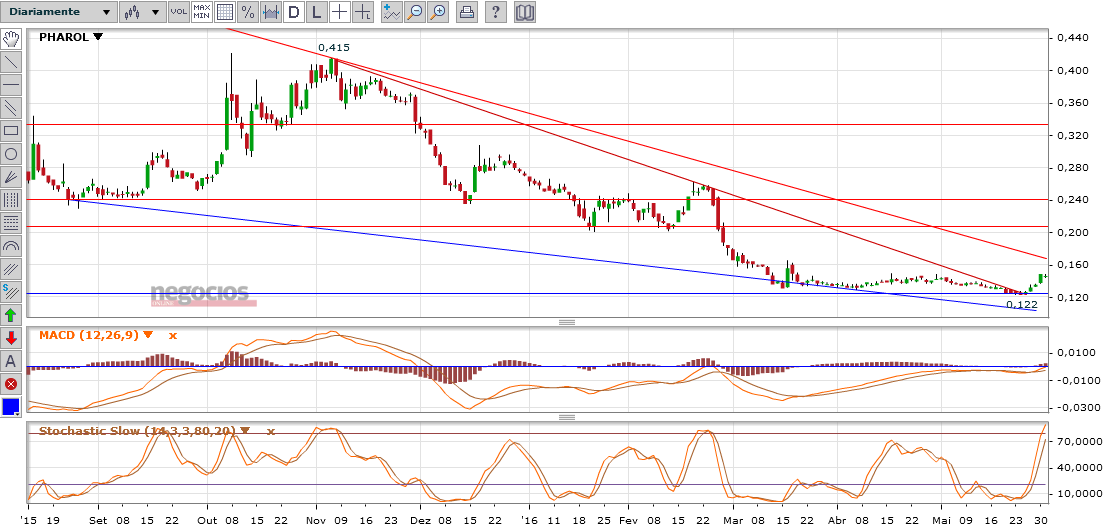
Task: Zoom in with the plus magnifier
Action: pyautogui.click(x=437, y=13)
